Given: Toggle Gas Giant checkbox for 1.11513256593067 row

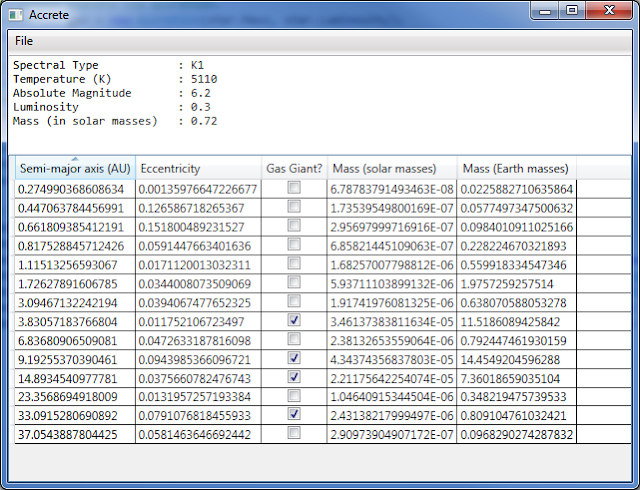Looking at the screenshot, I should (294, 263).
